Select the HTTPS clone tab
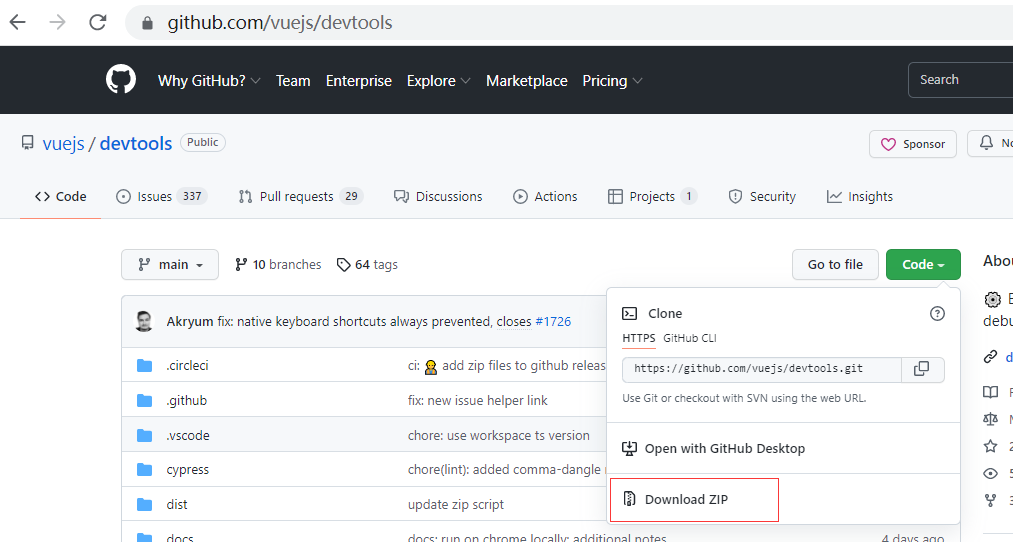Image resolution: width=1013 pixels, height=542 pixels. [638, 338]
